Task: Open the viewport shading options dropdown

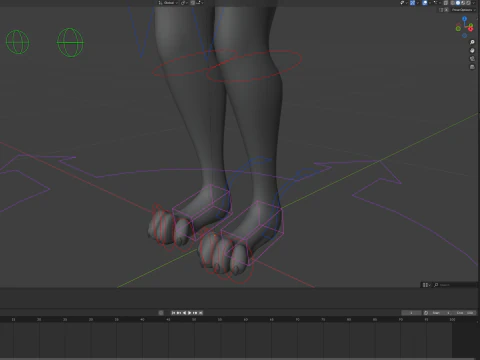Action: pos(474,3)
